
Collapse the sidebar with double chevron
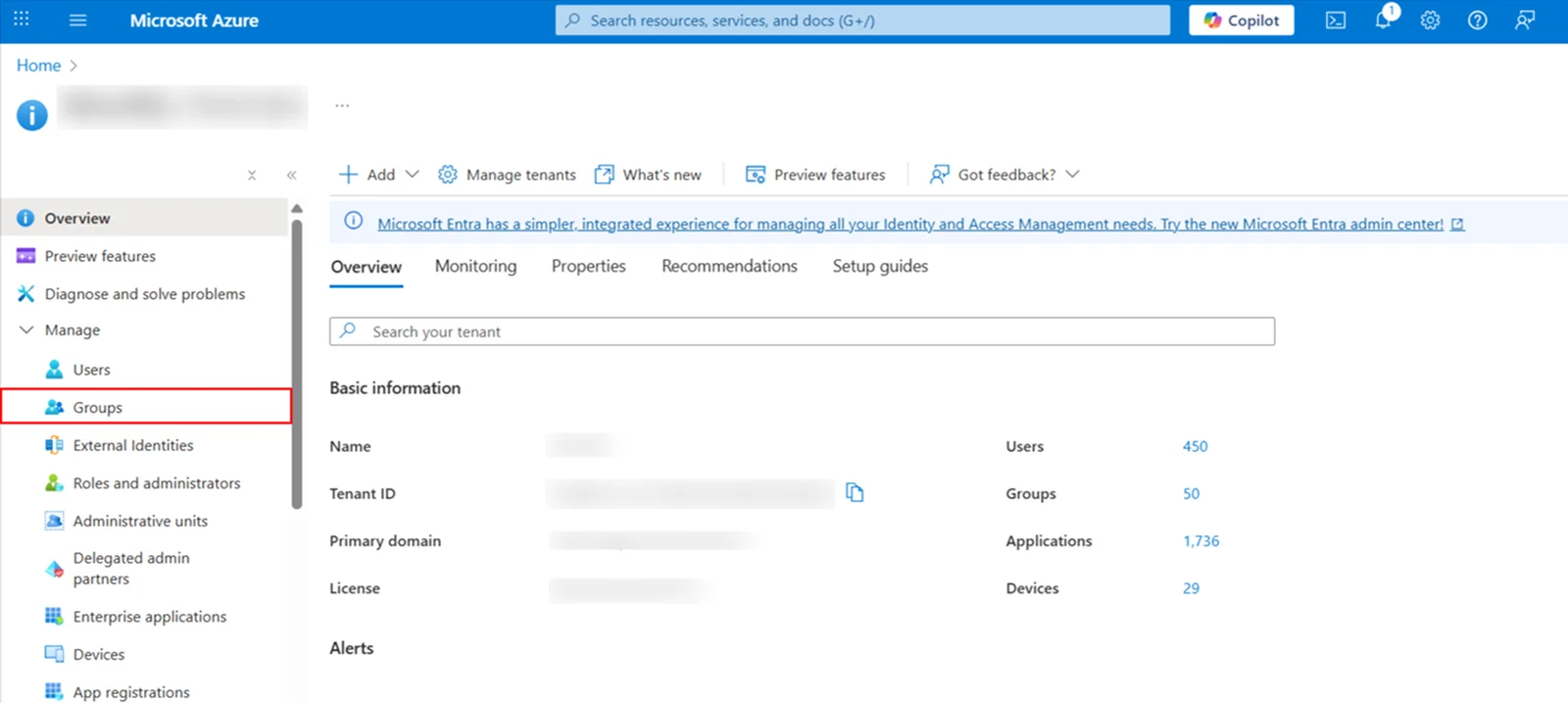coord(291,176)
